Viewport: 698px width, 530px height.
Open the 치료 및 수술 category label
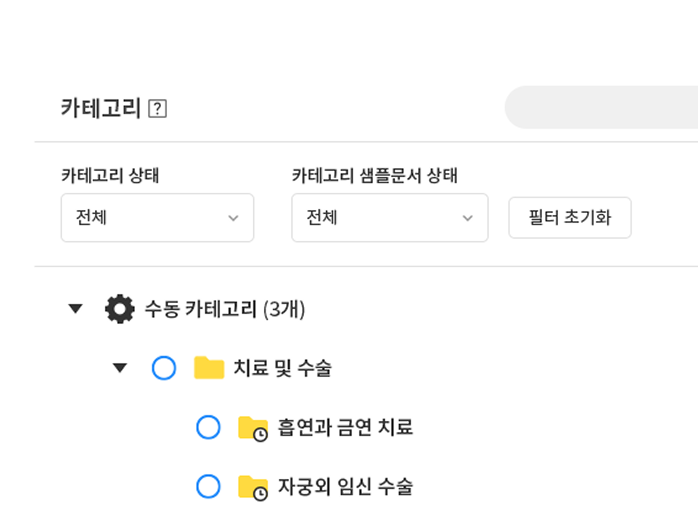(283, 368)
